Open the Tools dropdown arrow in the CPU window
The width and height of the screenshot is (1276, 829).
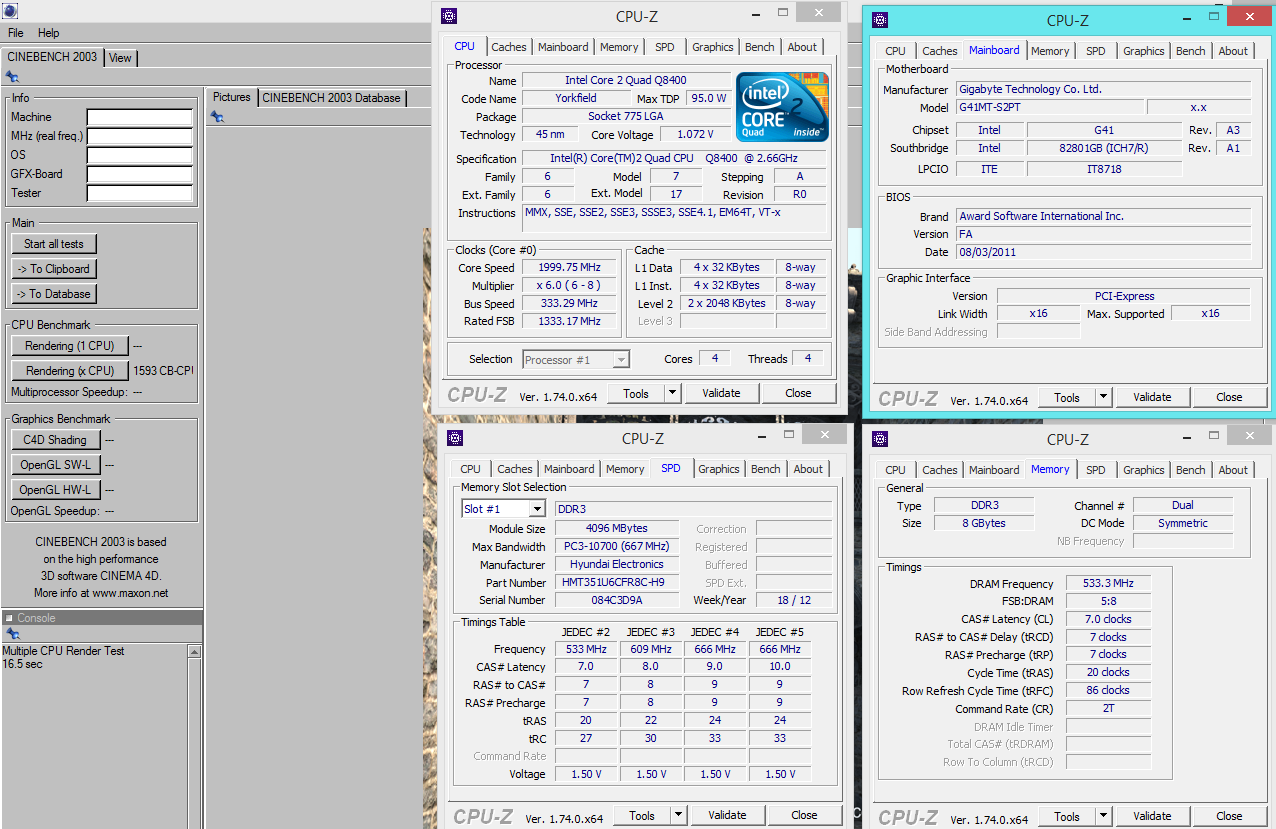point(672,393)
